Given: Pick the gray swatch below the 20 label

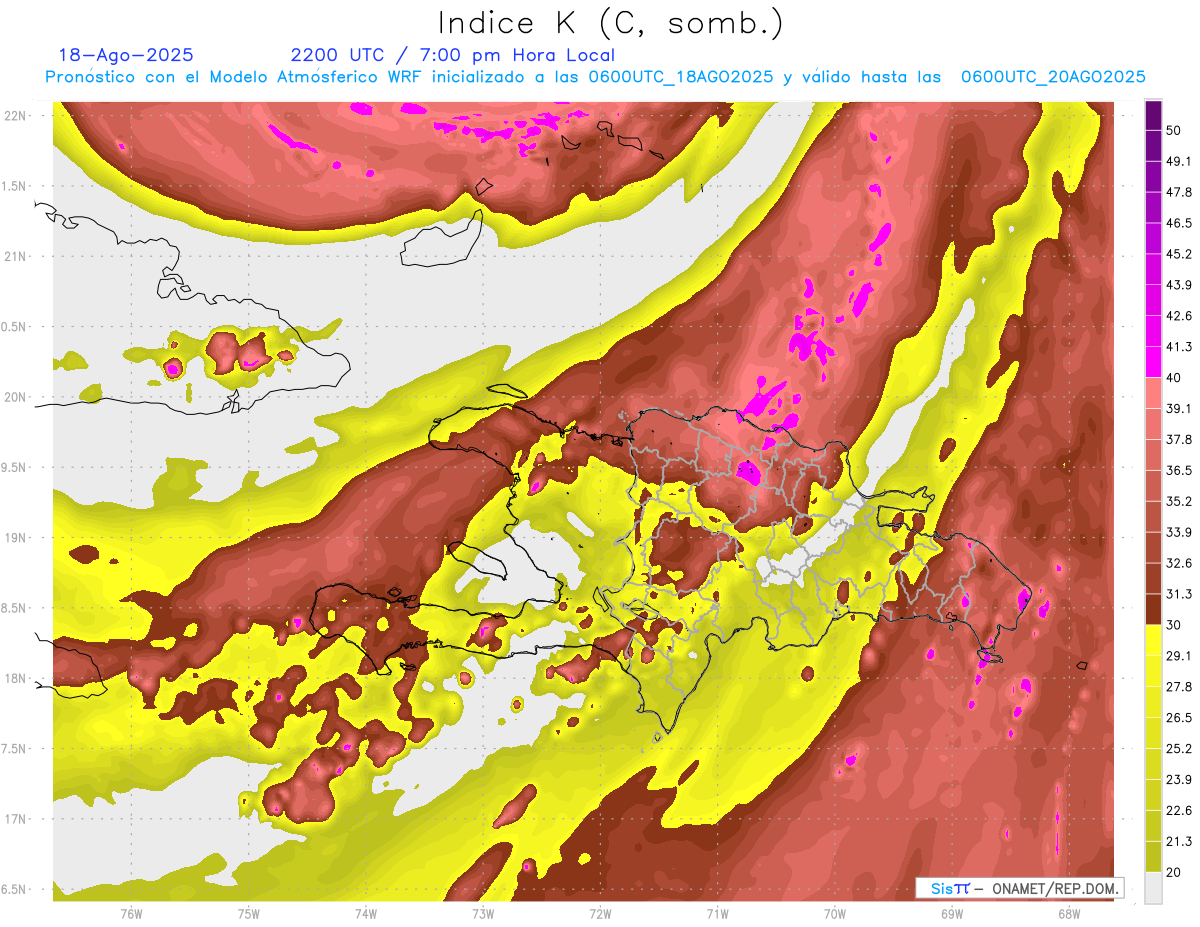Looking at the screenshot, I should [1153, 887].
